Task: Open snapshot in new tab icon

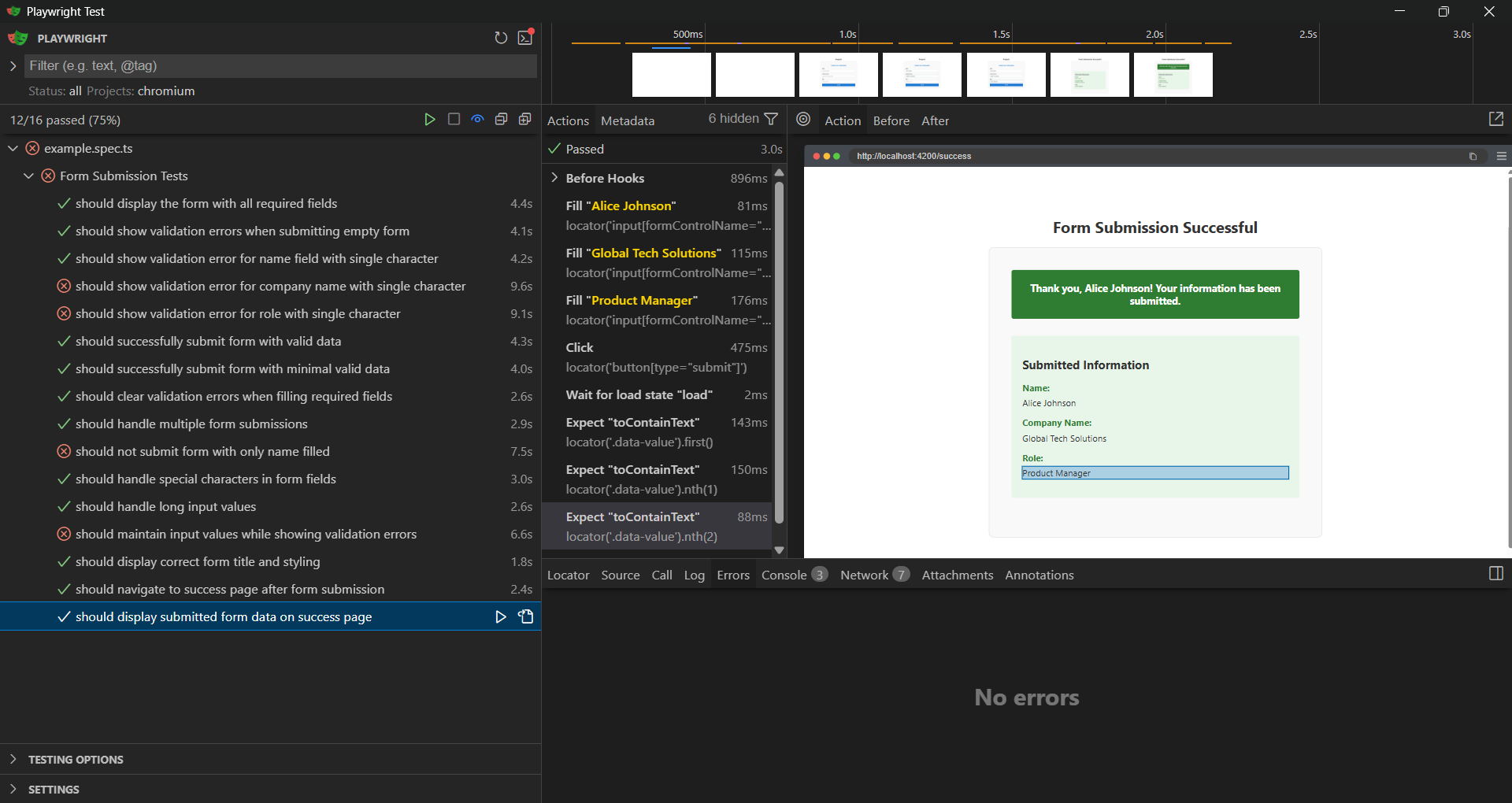Action: 1495,119
